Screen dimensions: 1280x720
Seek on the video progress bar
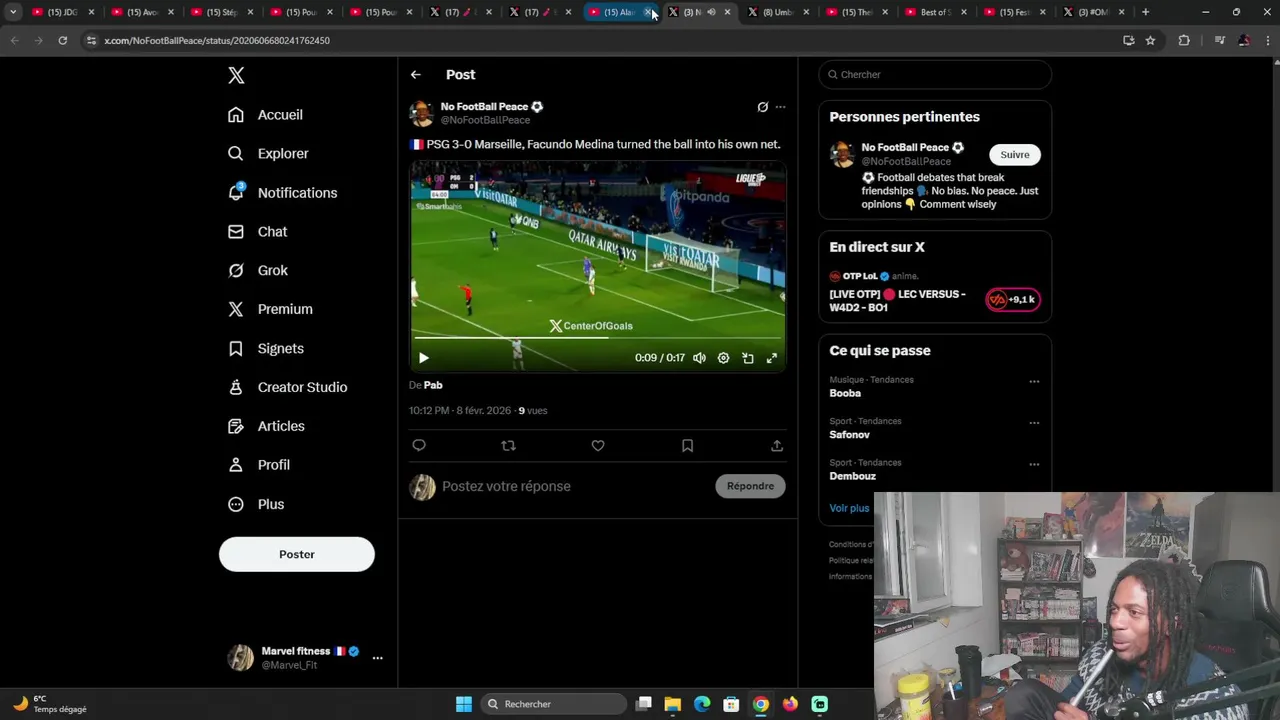click(598, 337)
